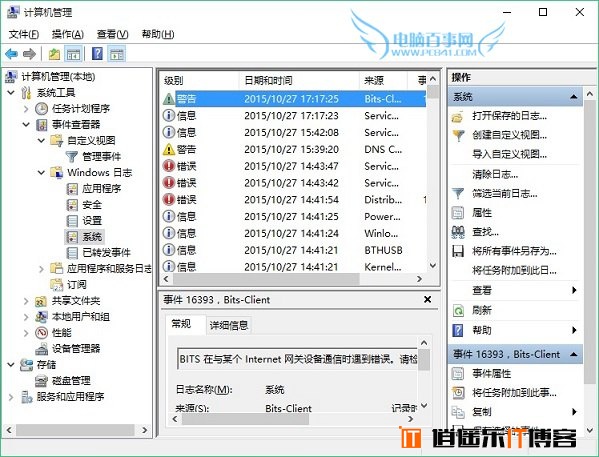Screen dimensions: 599x457
Task: Click the back arrow toolbar icon
Action: [x=11, y=54]
